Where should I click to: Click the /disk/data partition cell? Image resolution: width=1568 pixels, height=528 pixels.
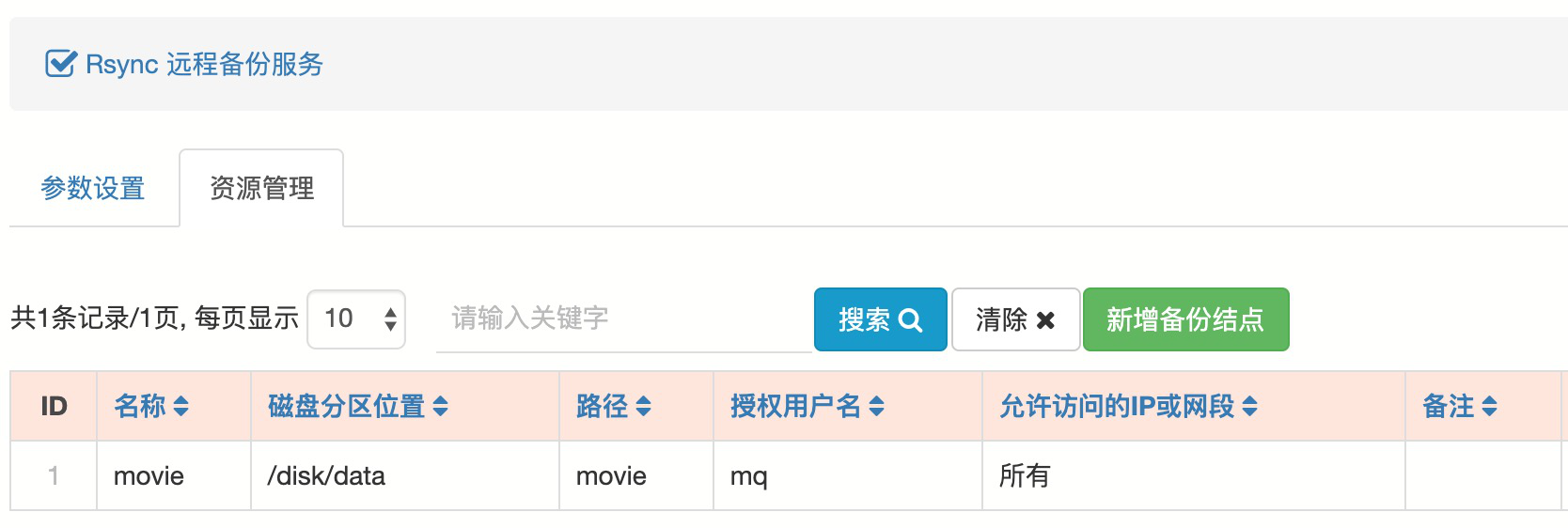click(326, 476)
